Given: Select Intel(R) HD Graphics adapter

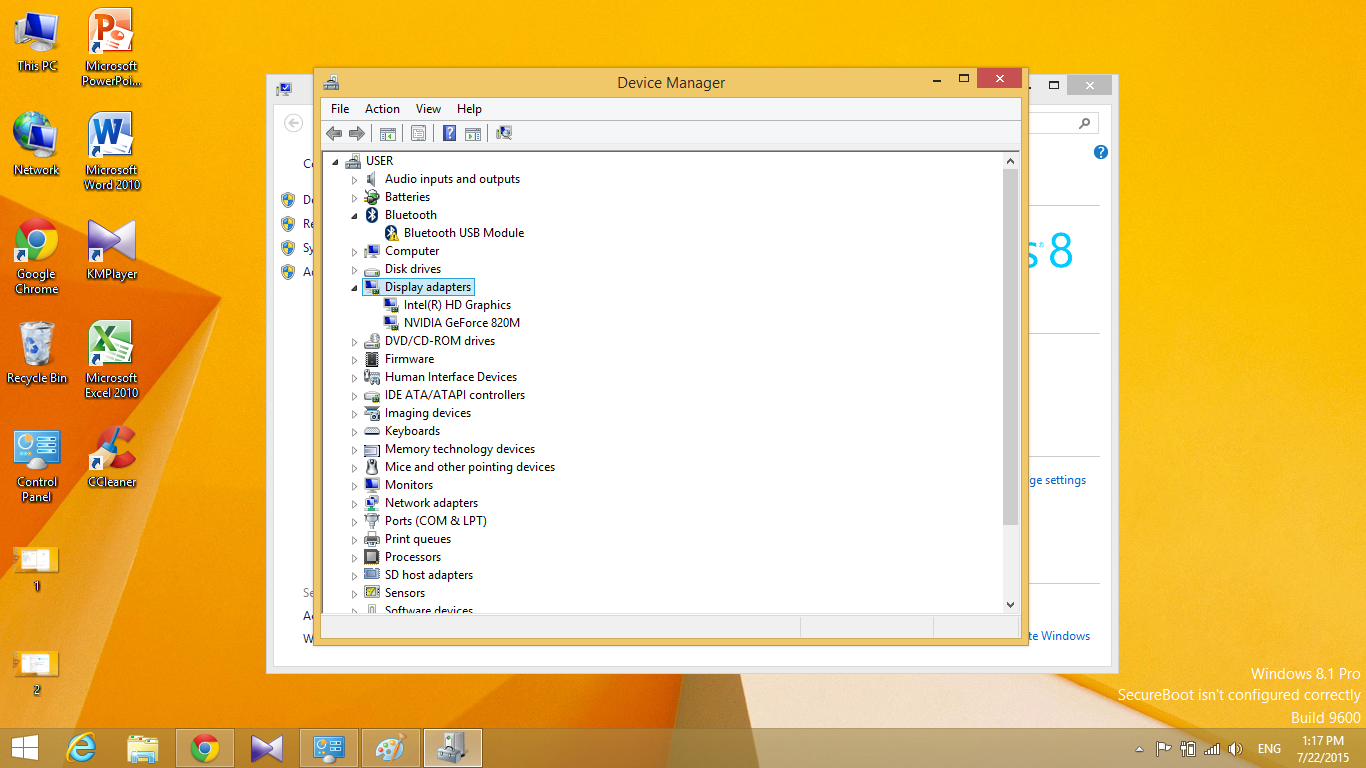Looking at the screenshot, I should click(x=457, y=305).
